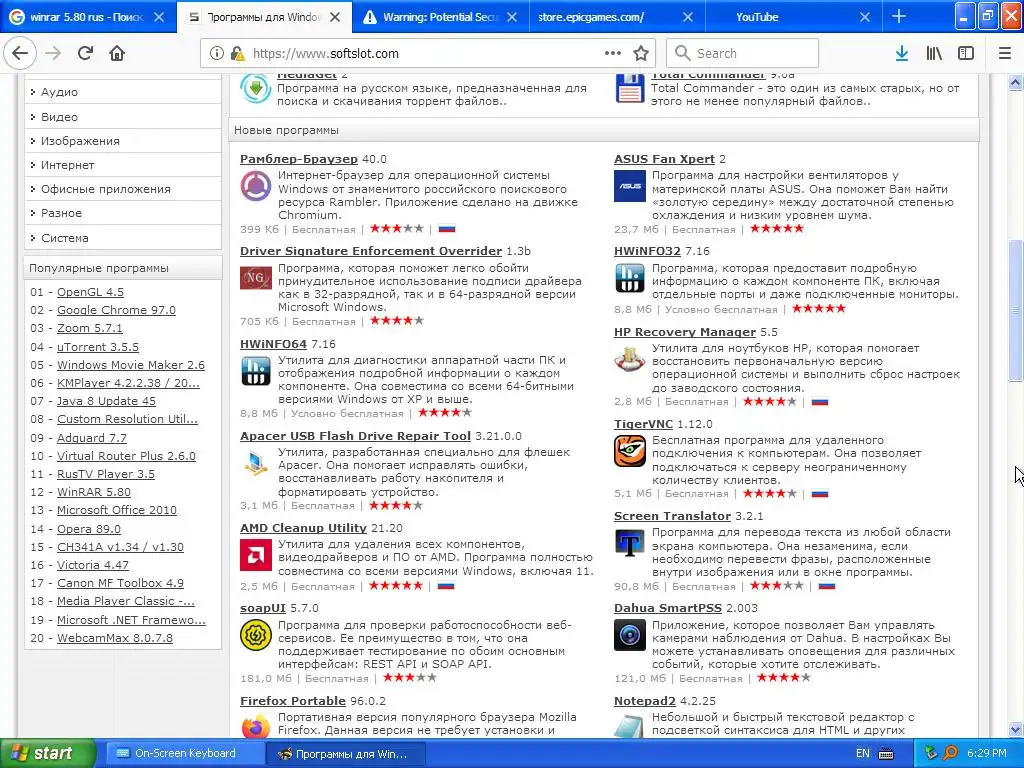1024x768 pixels.
Task: Expand the Разное category
Action: [123, 213]
